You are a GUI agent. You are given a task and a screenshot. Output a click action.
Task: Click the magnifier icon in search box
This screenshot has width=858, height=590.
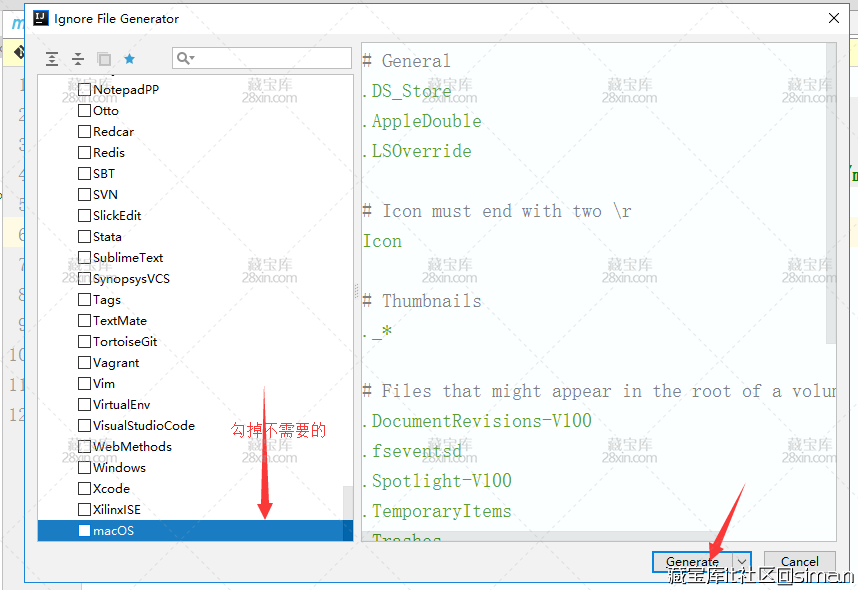tap(183, 59)
